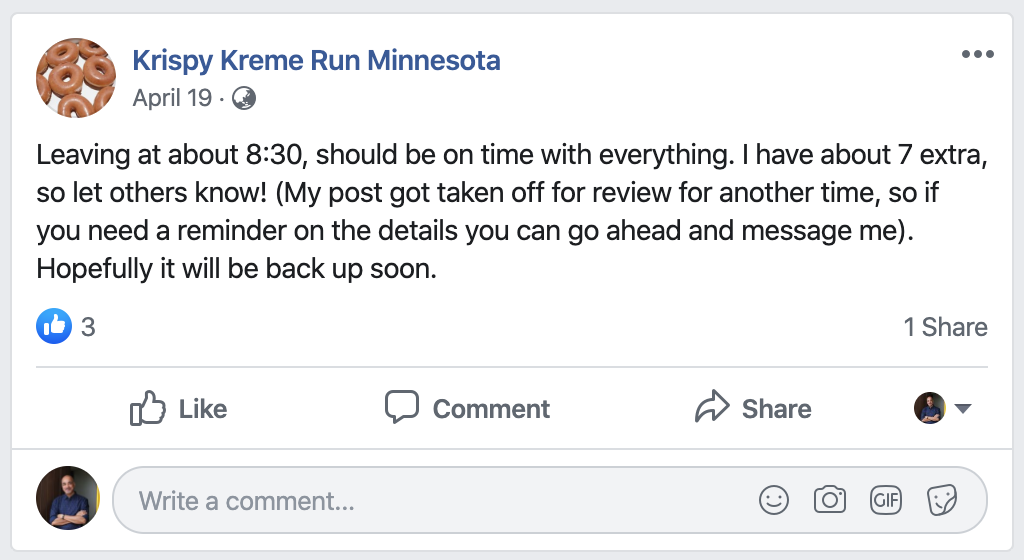1024x560 pixels.
Task: Attach a photo using the camera icon
Action: [829, 500]
